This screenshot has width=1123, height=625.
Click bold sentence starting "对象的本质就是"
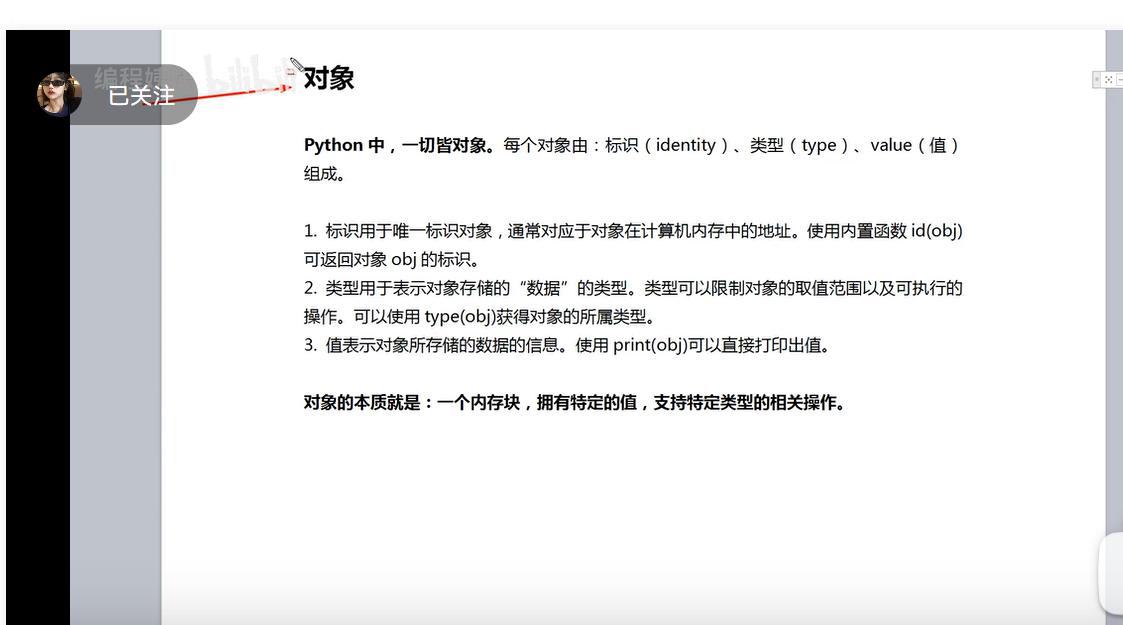(575, 403)
